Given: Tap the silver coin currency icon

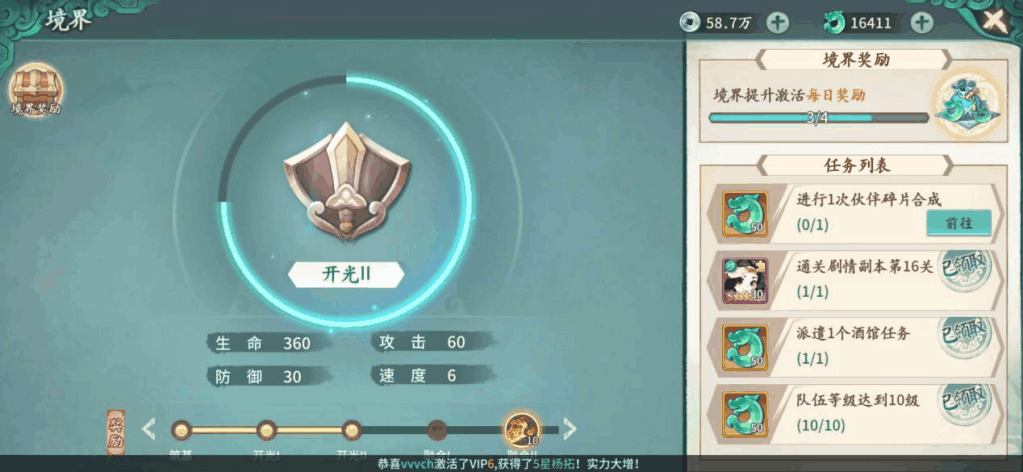Looking at the screenshot, I should click(x=688, y=23).
